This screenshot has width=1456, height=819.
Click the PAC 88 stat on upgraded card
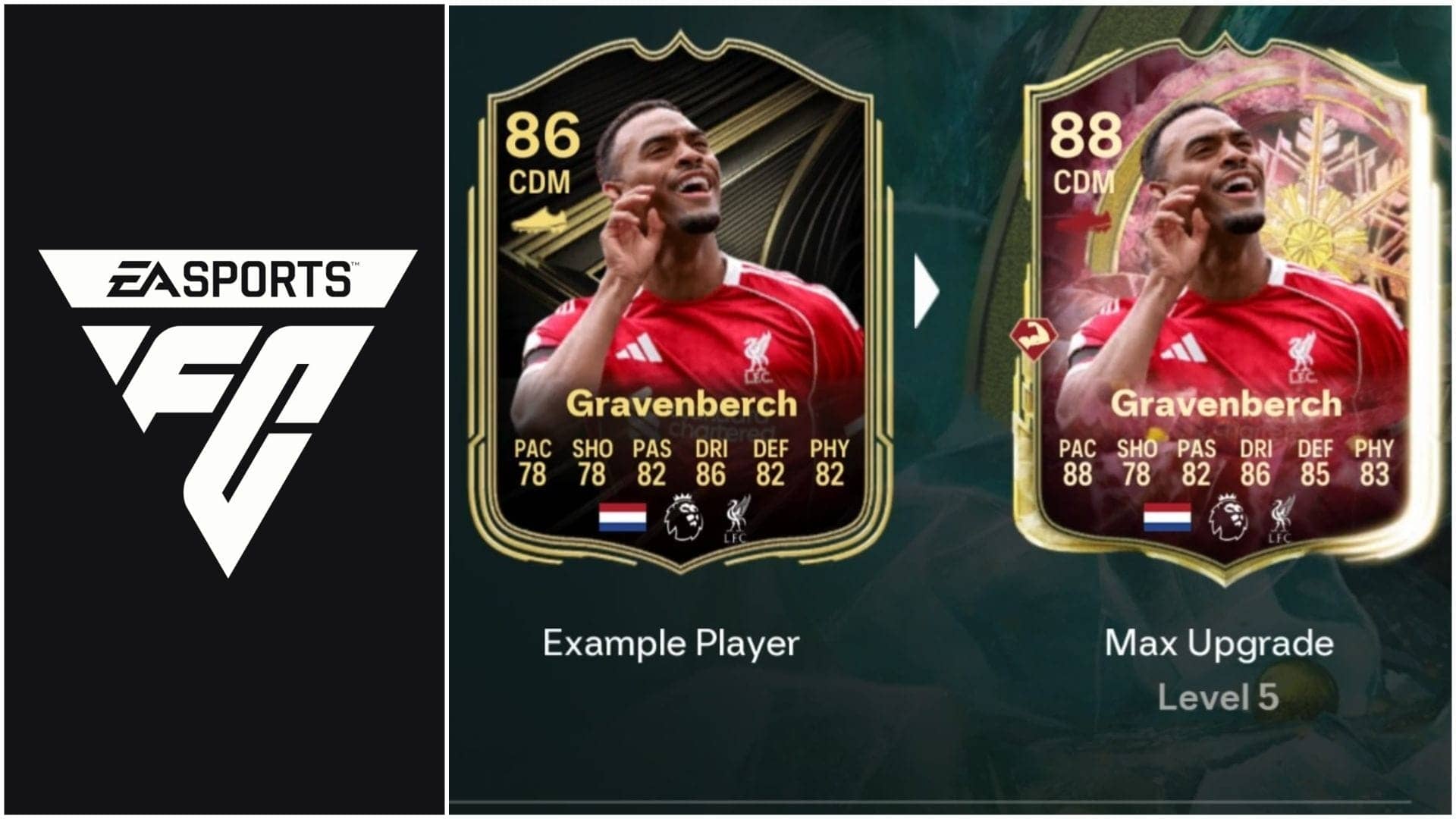click(1078, 463)
